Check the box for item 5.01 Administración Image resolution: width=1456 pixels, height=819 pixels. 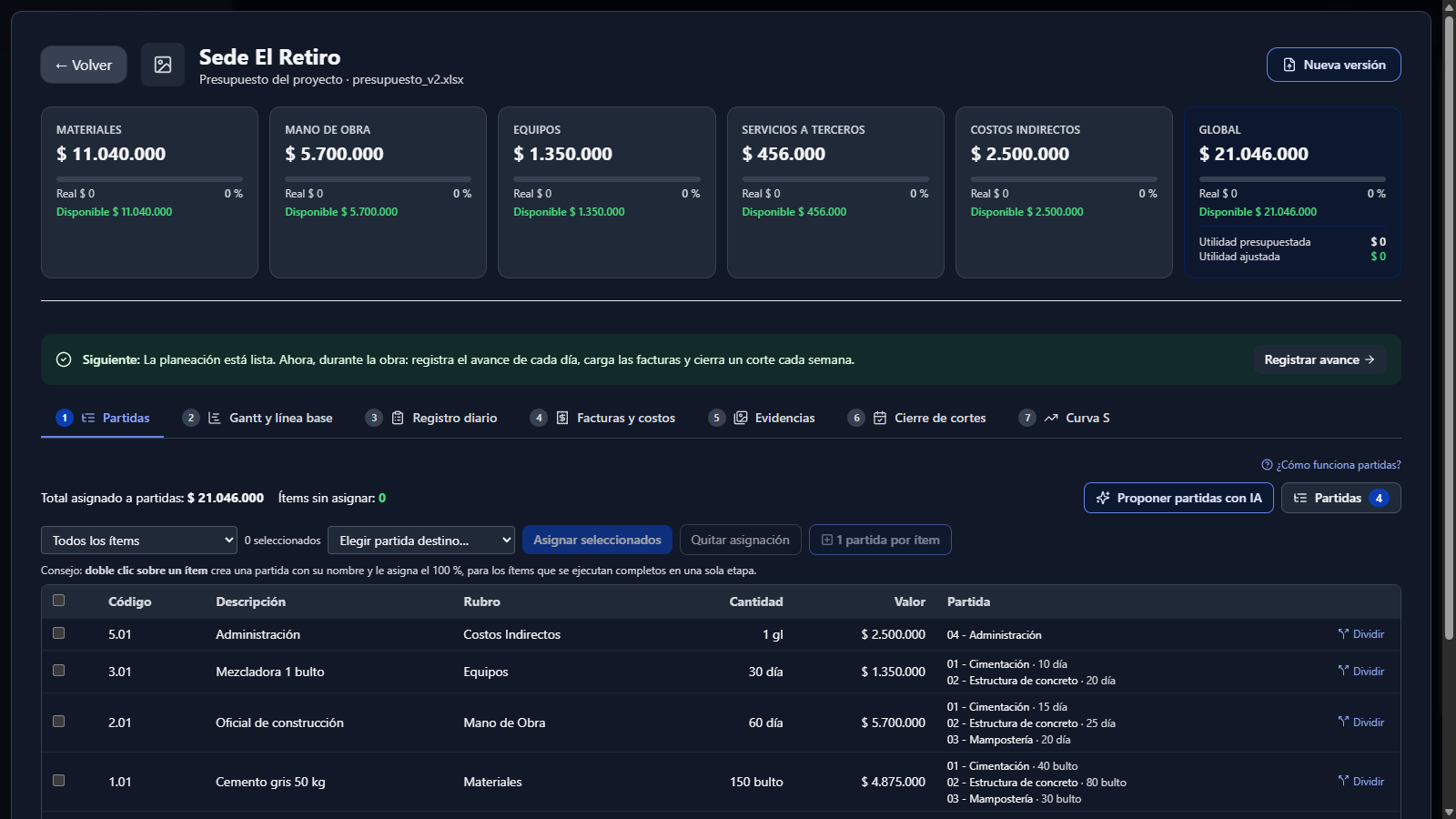[x=59, y=633]
